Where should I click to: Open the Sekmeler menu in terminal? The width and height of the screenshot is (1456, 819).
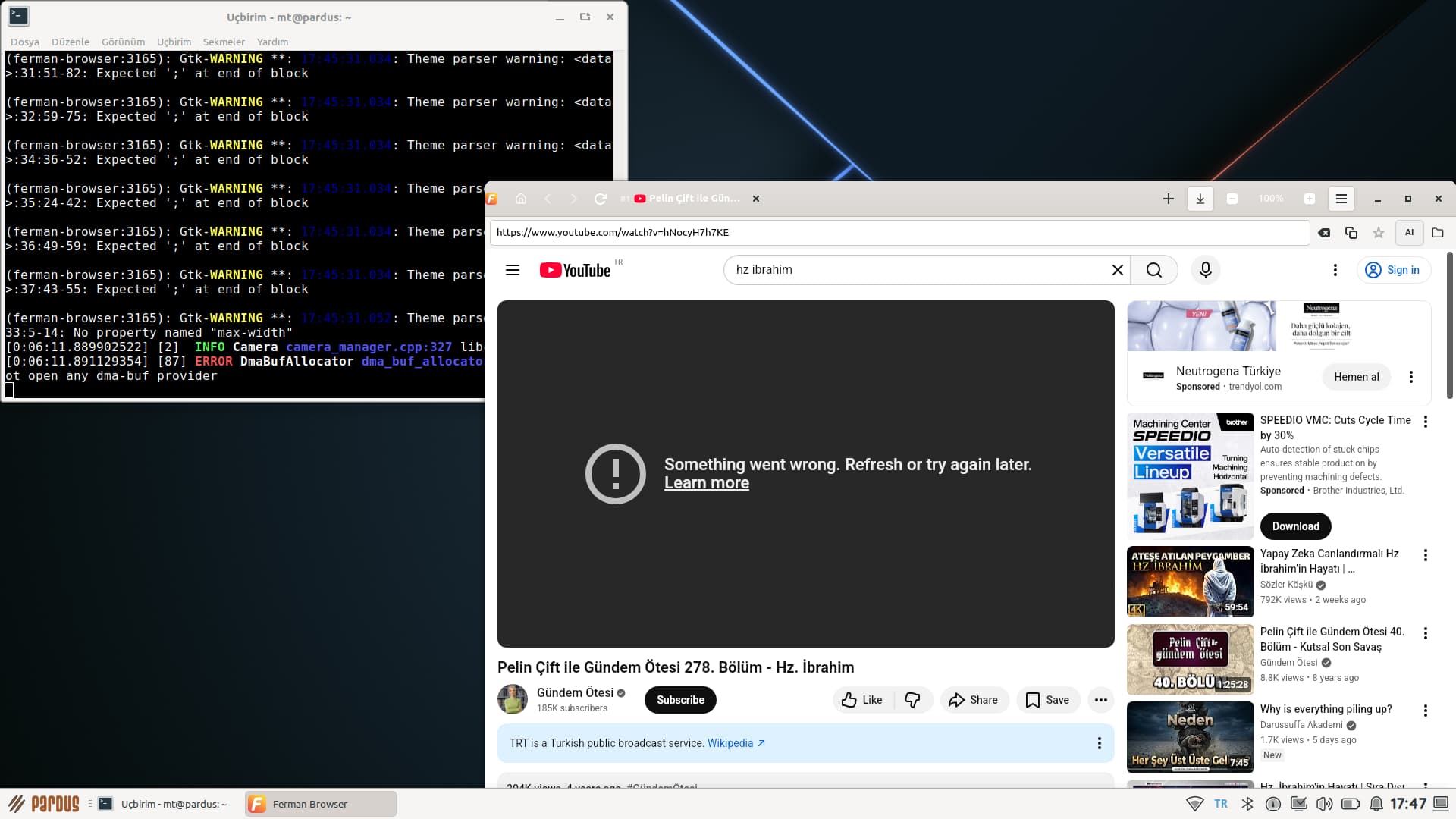(x=224, y=42)
